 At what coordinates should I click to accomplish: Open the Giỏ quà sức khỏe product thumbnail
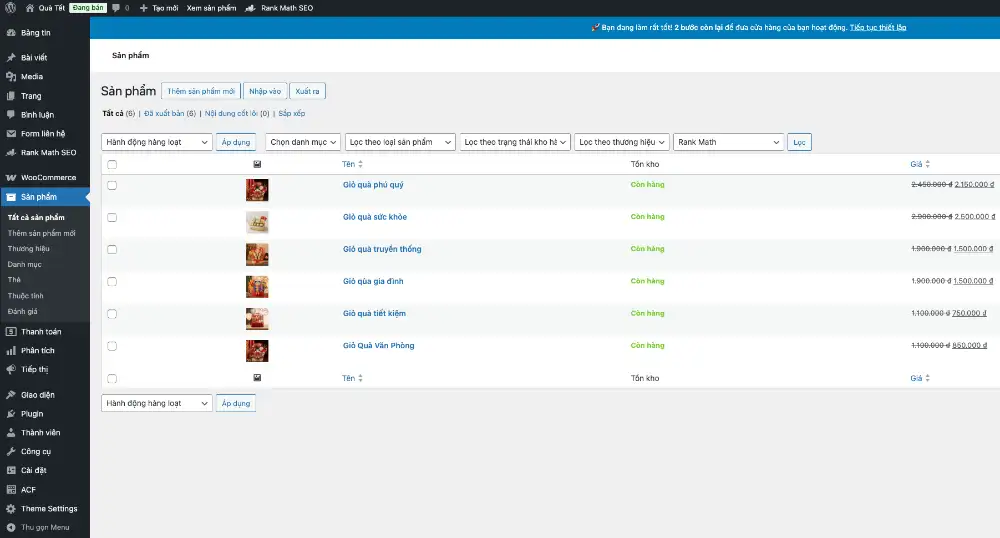257,222
